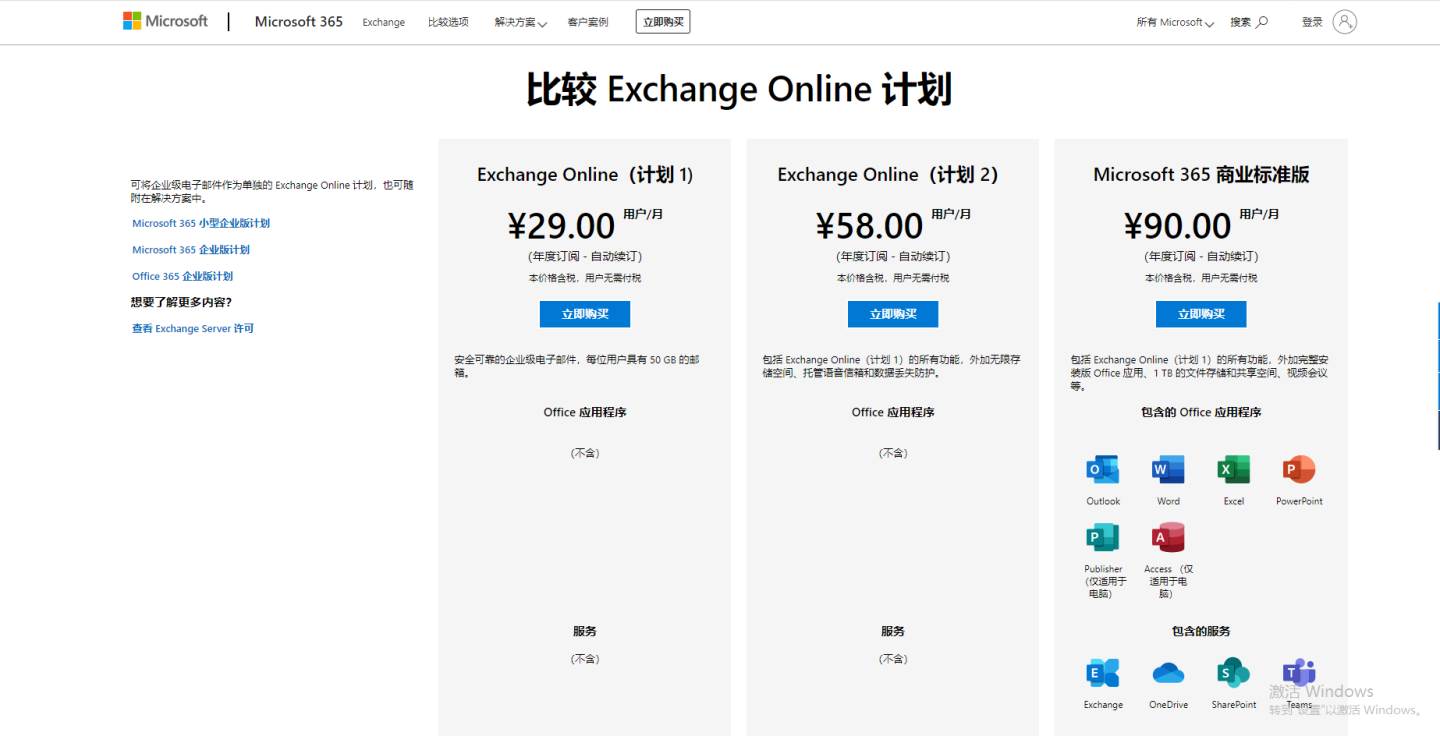Click the Teams service icon

pyautogui.click(x=1299, y=673)
